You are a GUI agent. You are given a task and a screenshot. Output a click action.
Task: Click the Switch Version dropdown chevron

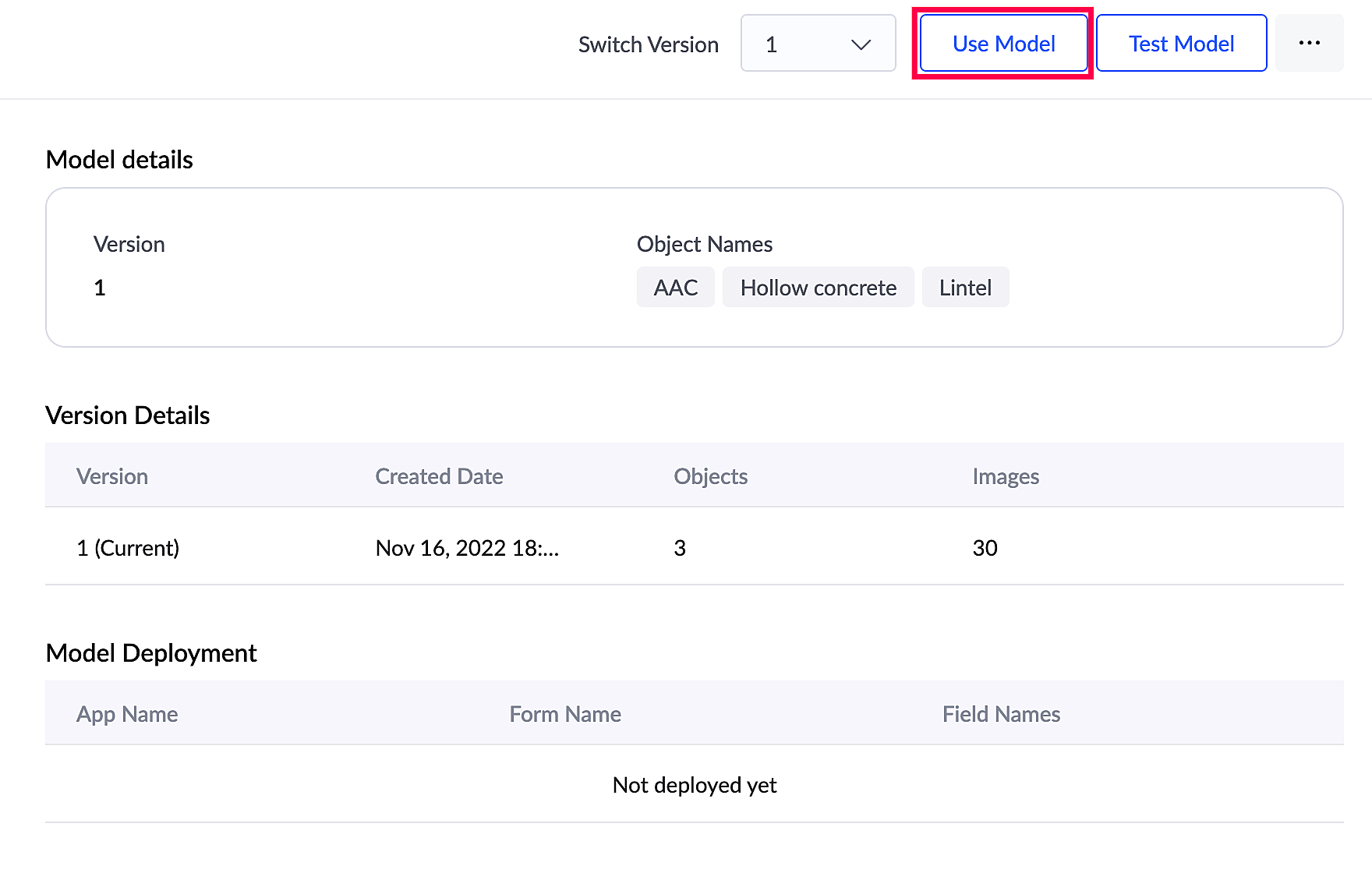click(861, 44)
